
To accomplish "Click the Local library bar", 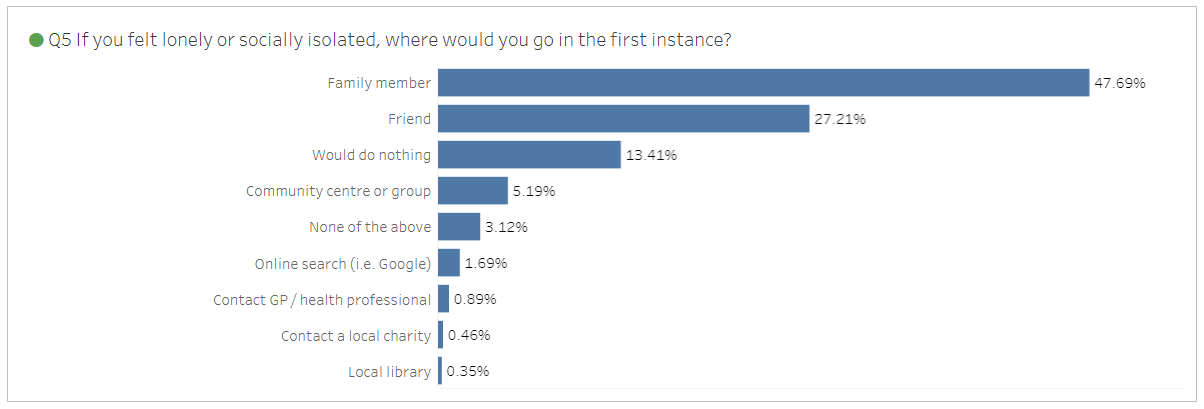I will [x=440, y=371].
